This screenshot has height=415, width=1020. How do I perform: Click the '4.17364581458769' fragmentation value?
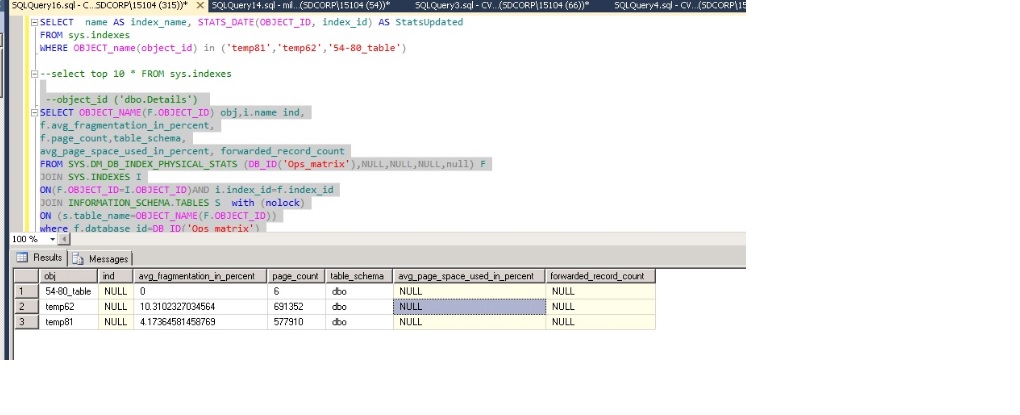[200, 322]
